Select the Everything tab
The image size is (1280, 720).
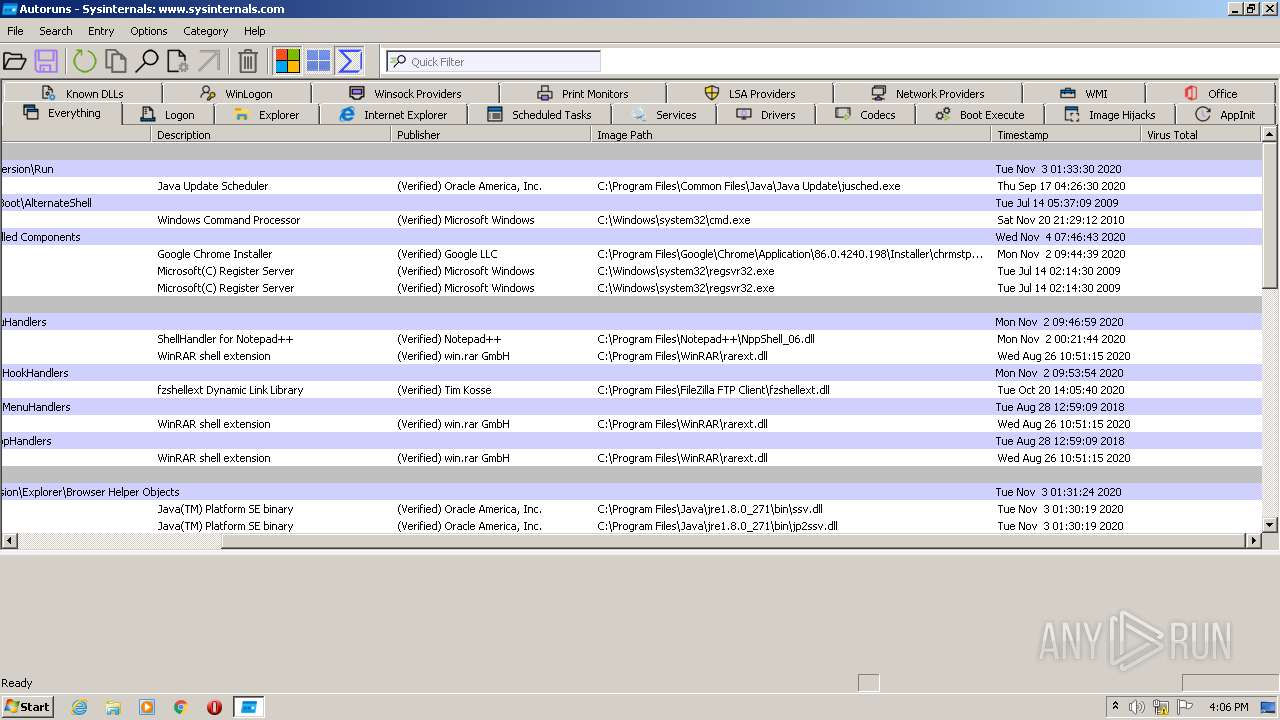[x=62, y=113]
